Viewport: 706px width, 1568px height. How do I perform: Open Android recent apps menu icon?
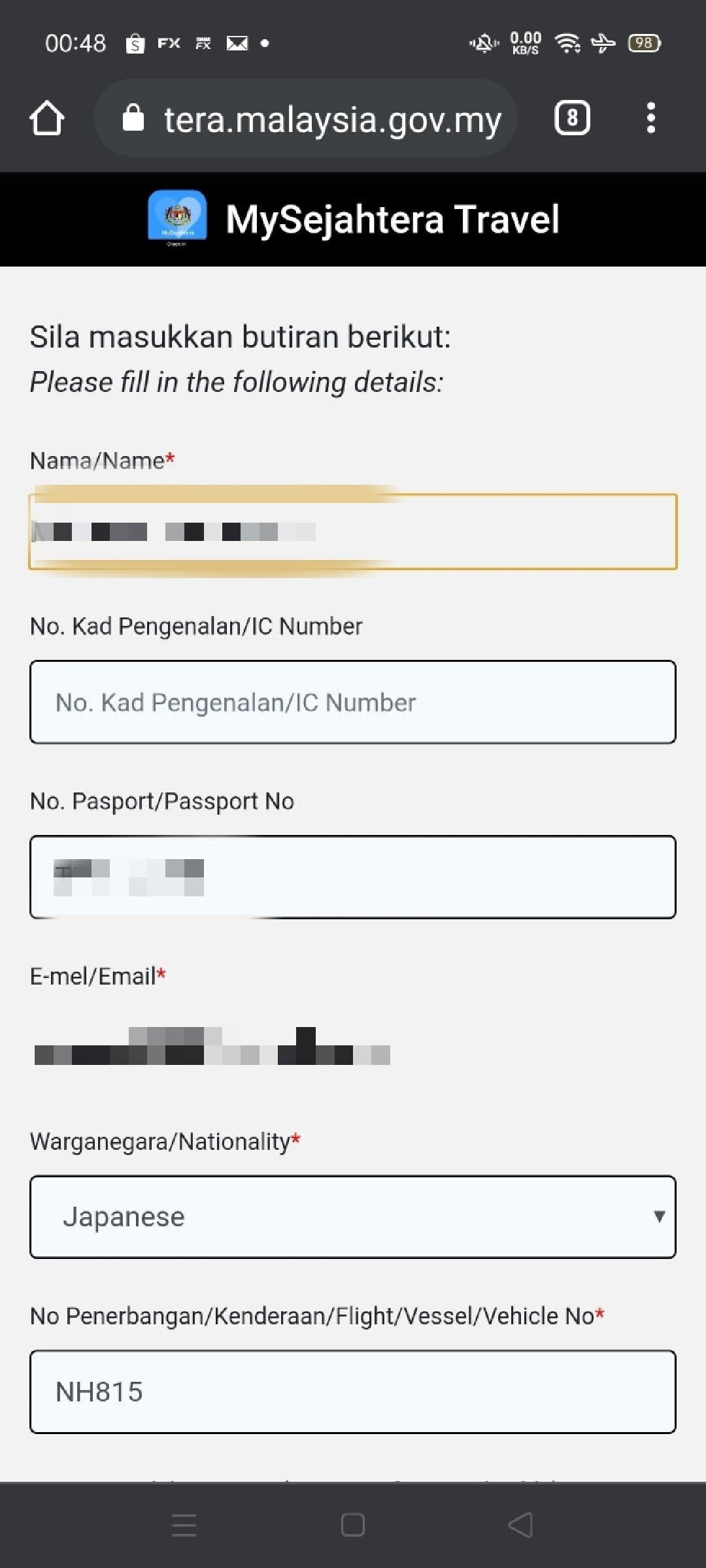point(184,1525)
